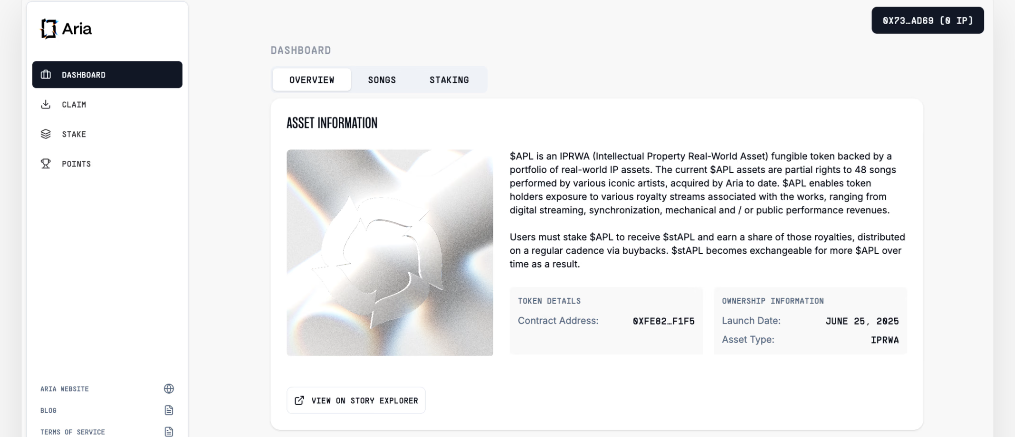Click the document icon beside Blog
This screenshot has height=437, width=1015.
click(169, 410)
